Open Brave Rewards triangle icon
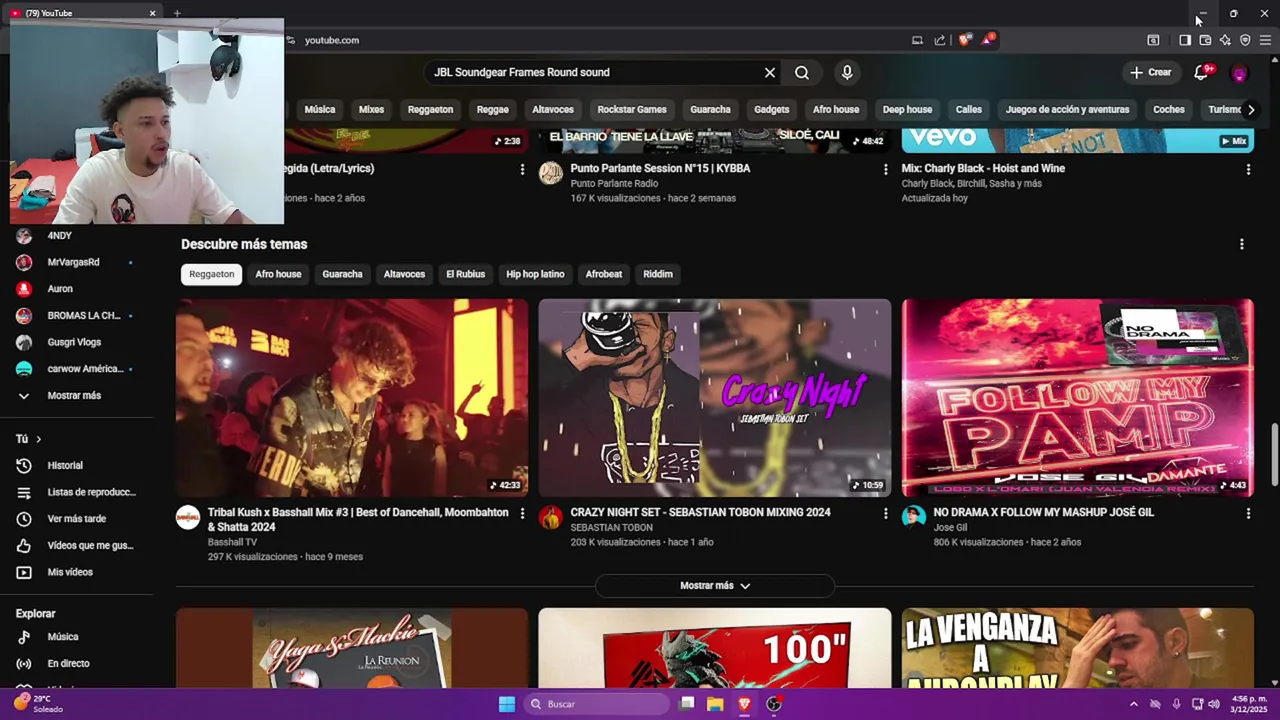The image size is (1280, 720). click(988, 40)
